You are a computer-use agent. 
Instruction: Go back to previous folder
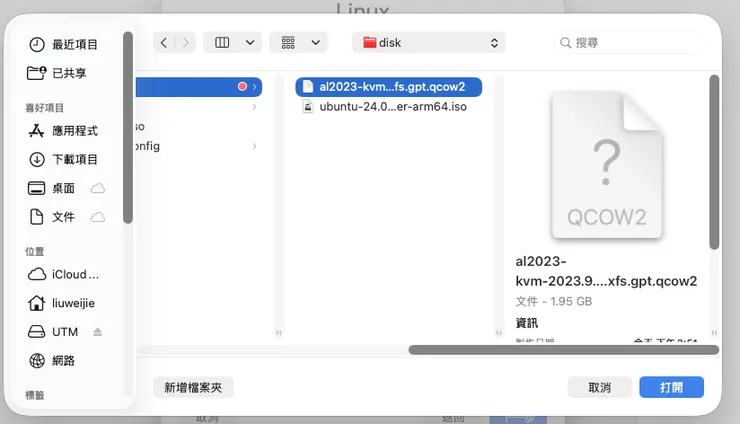point(164,43)
